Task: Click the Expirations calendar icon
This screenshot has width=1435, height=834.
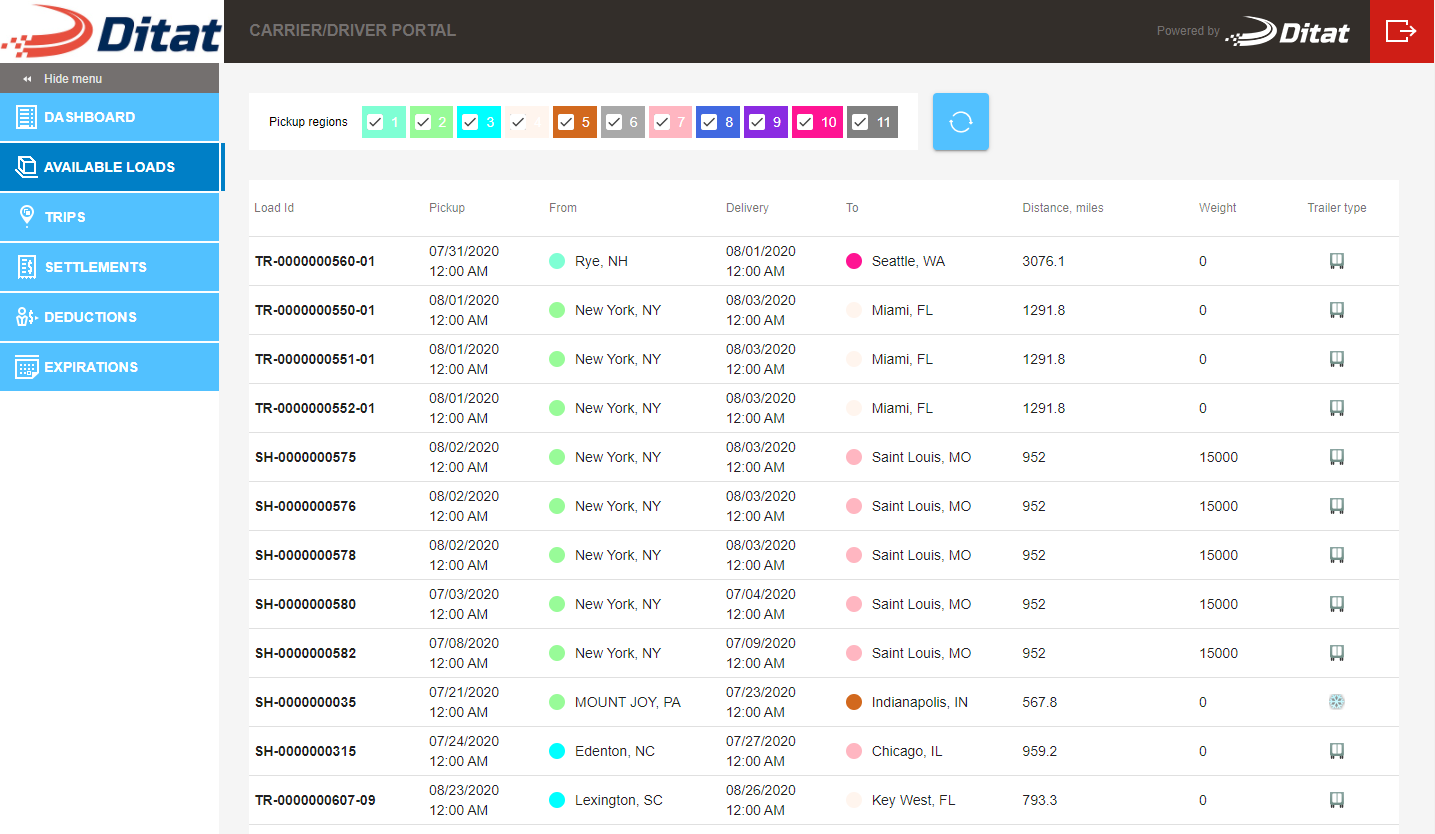Action: click(x=27, y=367)
